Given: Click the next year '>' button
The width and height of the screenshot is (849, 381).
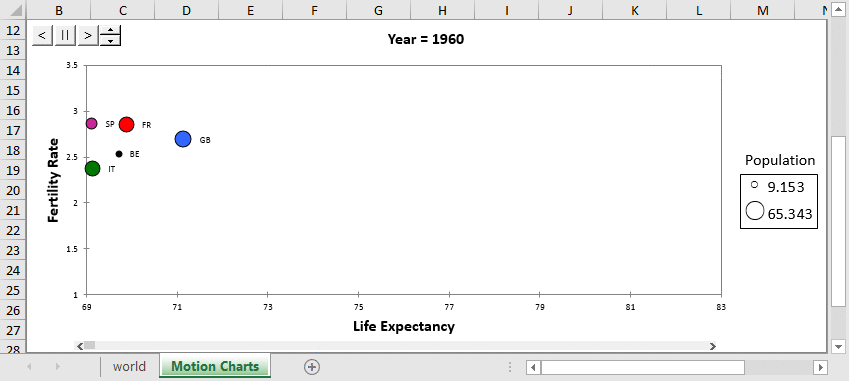Looking at the screenshot, I should tap(88, 36).
